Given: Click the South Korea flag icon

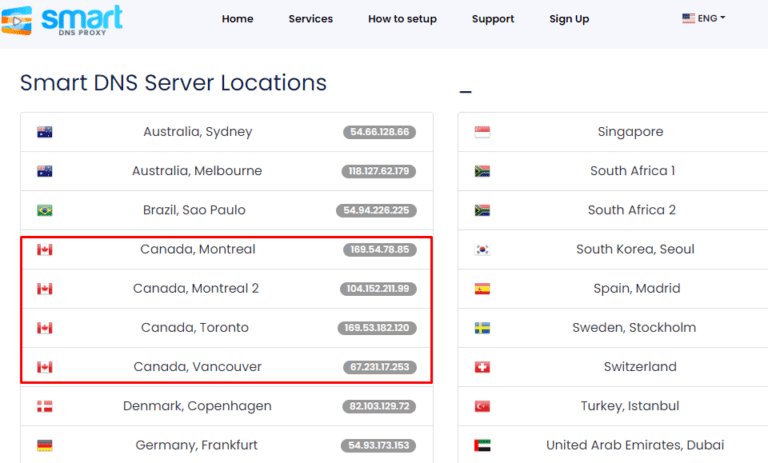Looking at the screenshot, I should click(x=482, y=250).
